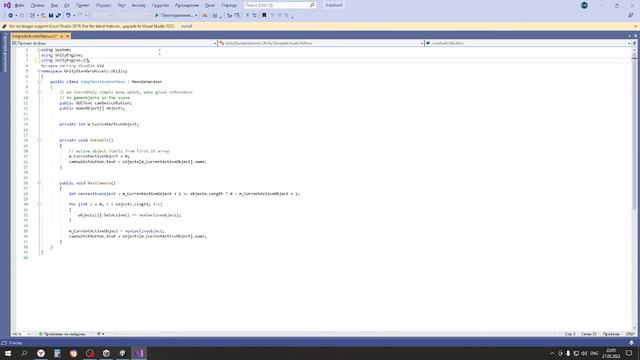Uncomment the selected lines
Screen dimensions: 640x360
click(x=254, y=15)
